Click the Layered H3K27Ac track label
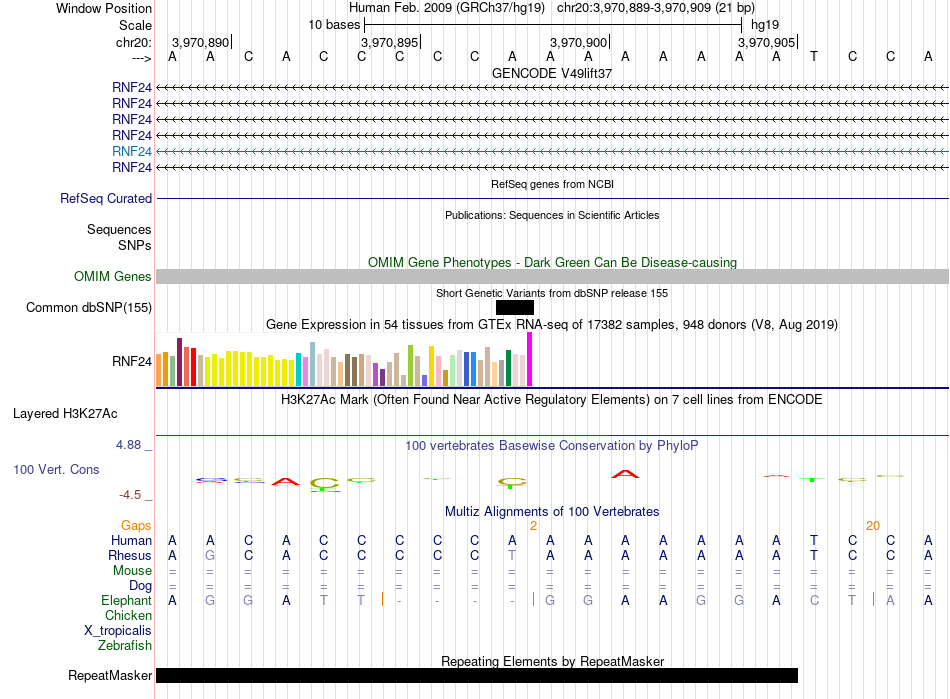 click(x=65, y=414)
